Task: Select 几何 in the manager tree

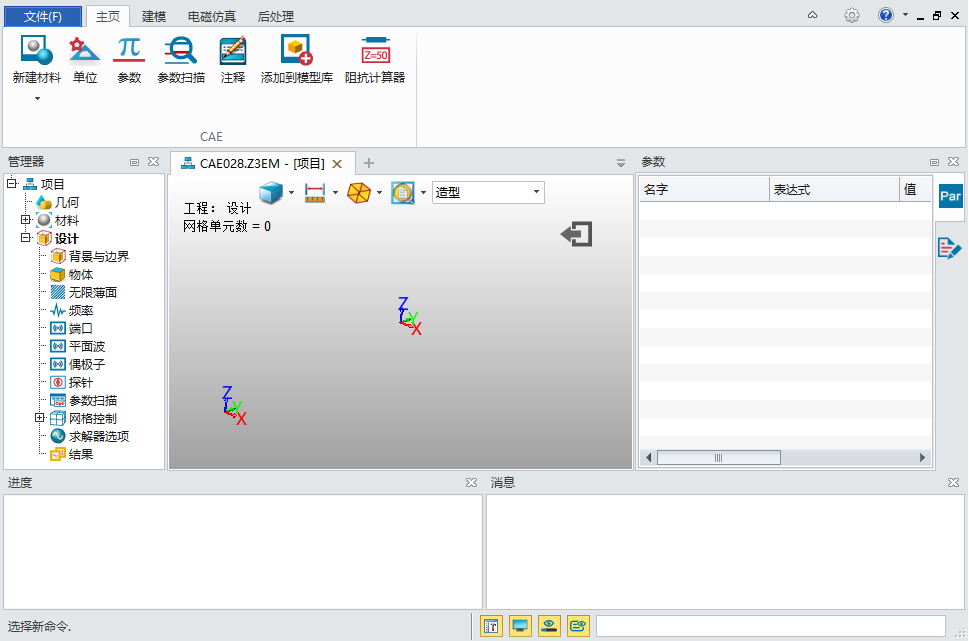Action: tap(67, 202)
